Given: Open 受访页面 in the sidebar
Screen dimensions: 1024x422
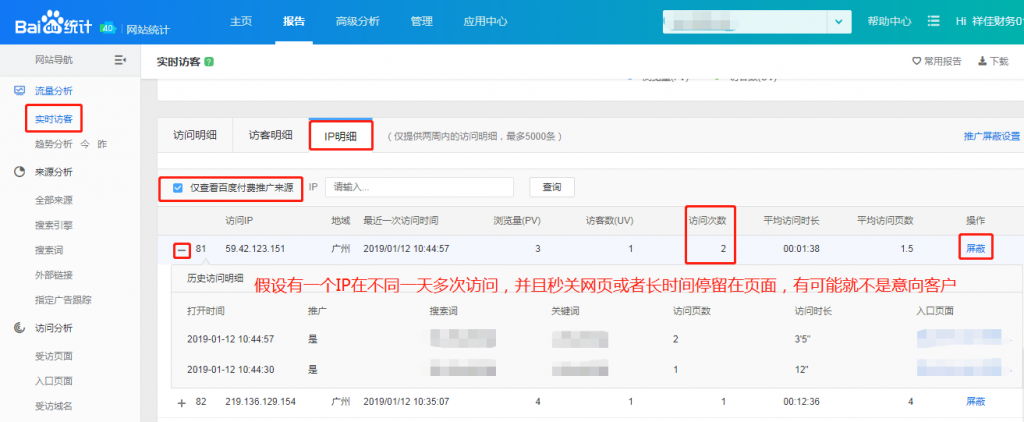Looking at the screenshot, I should (54, 357).
